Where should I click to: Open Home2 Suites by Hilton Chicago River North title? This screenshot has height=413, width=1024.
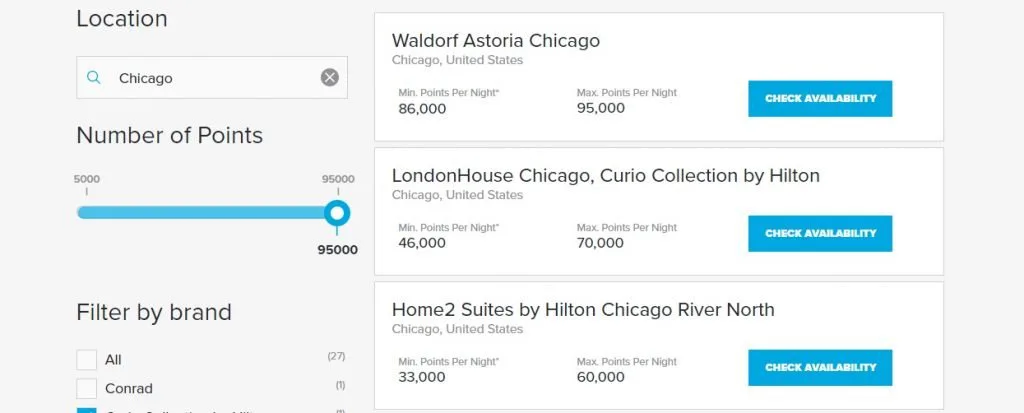(x=583, y=310)
